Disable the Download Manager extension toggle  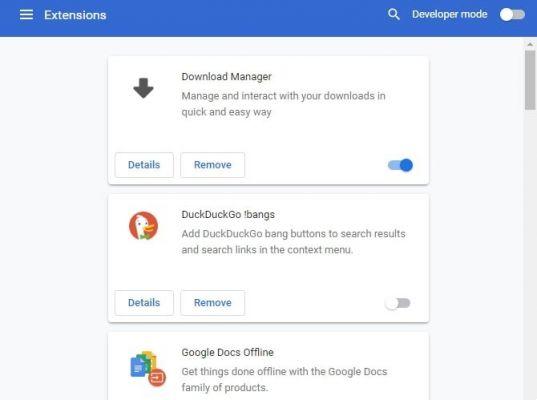click(x=400, y=165)
